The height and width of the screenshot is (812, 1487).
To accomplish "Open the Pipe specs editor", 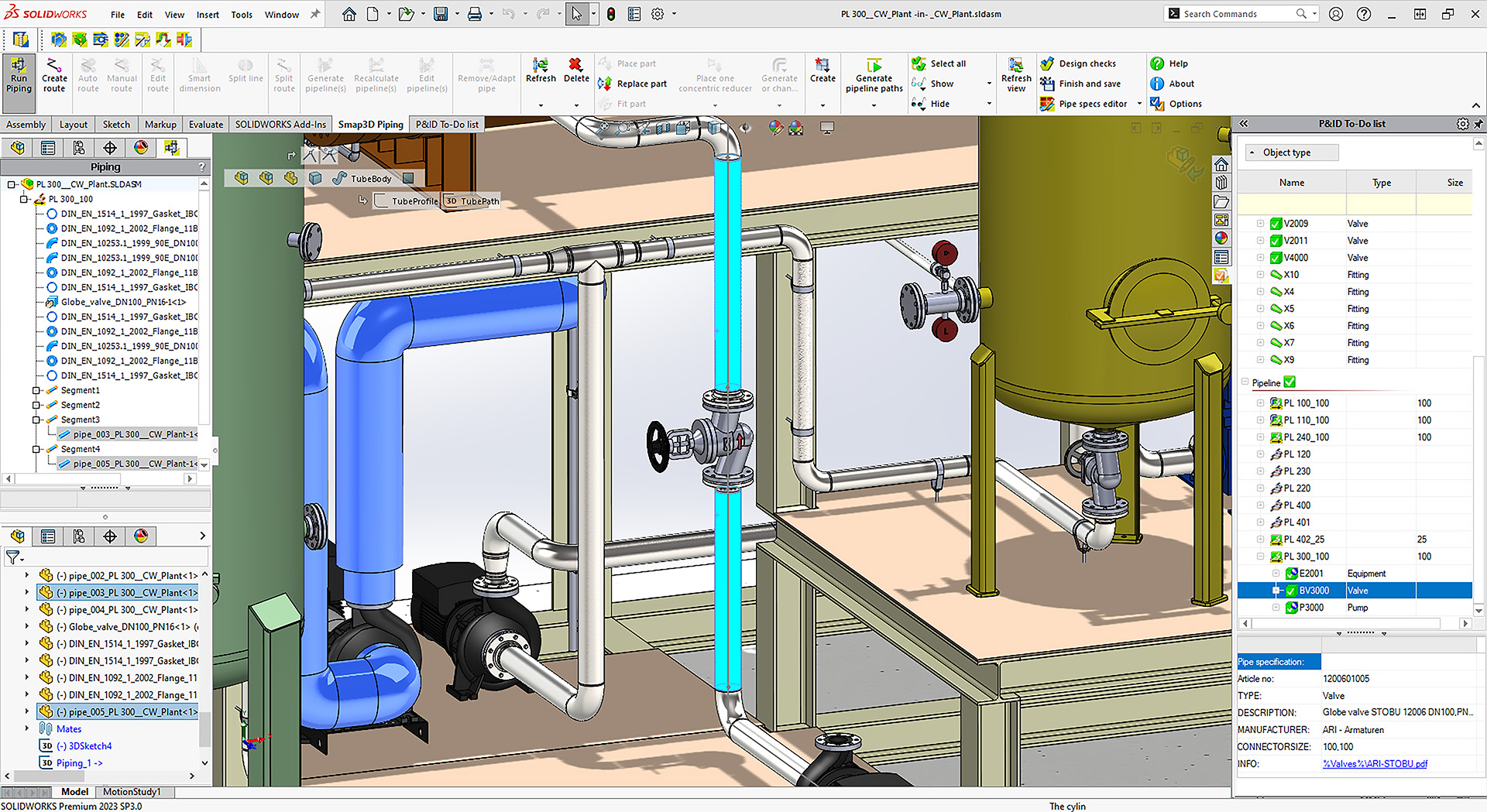I will 1084,104.
